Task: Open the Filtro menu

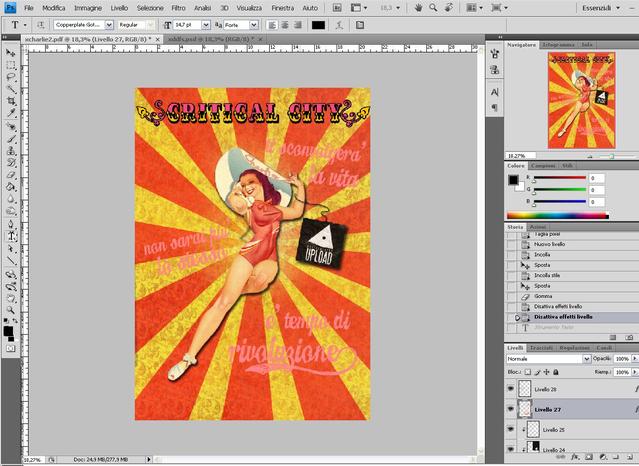Action: 178,8
